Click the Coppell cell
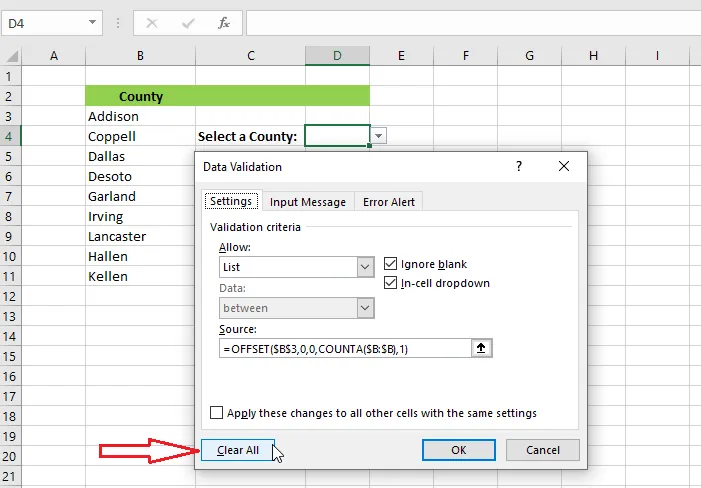 (140, 136)
